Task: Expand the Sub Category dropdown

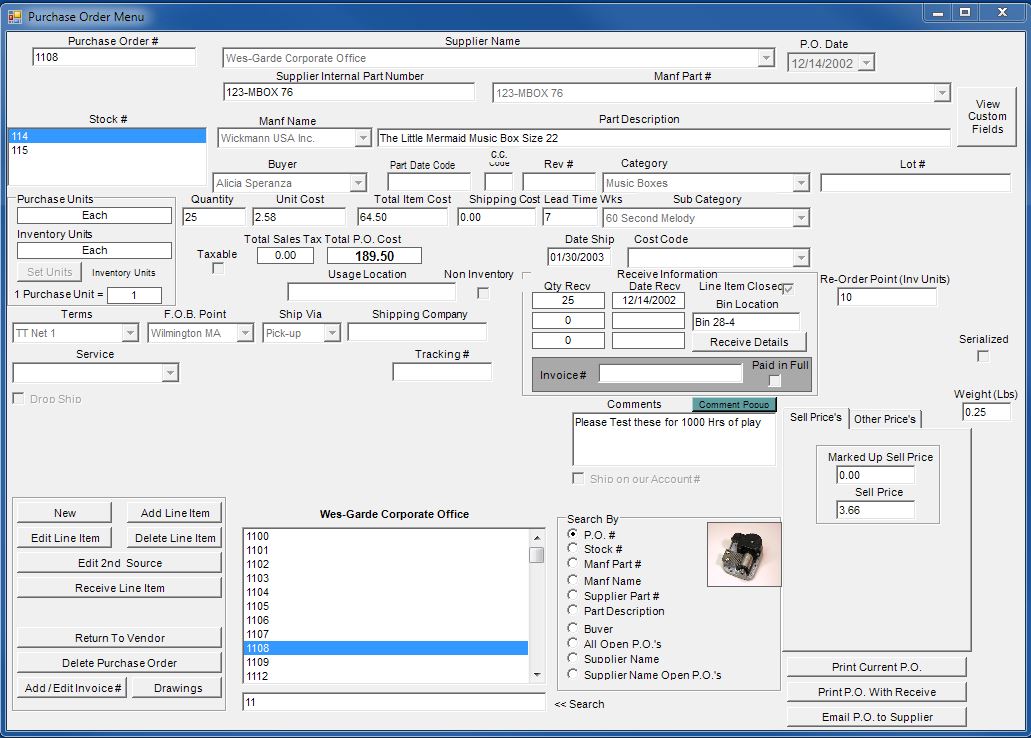Action: tap(801, 218)
